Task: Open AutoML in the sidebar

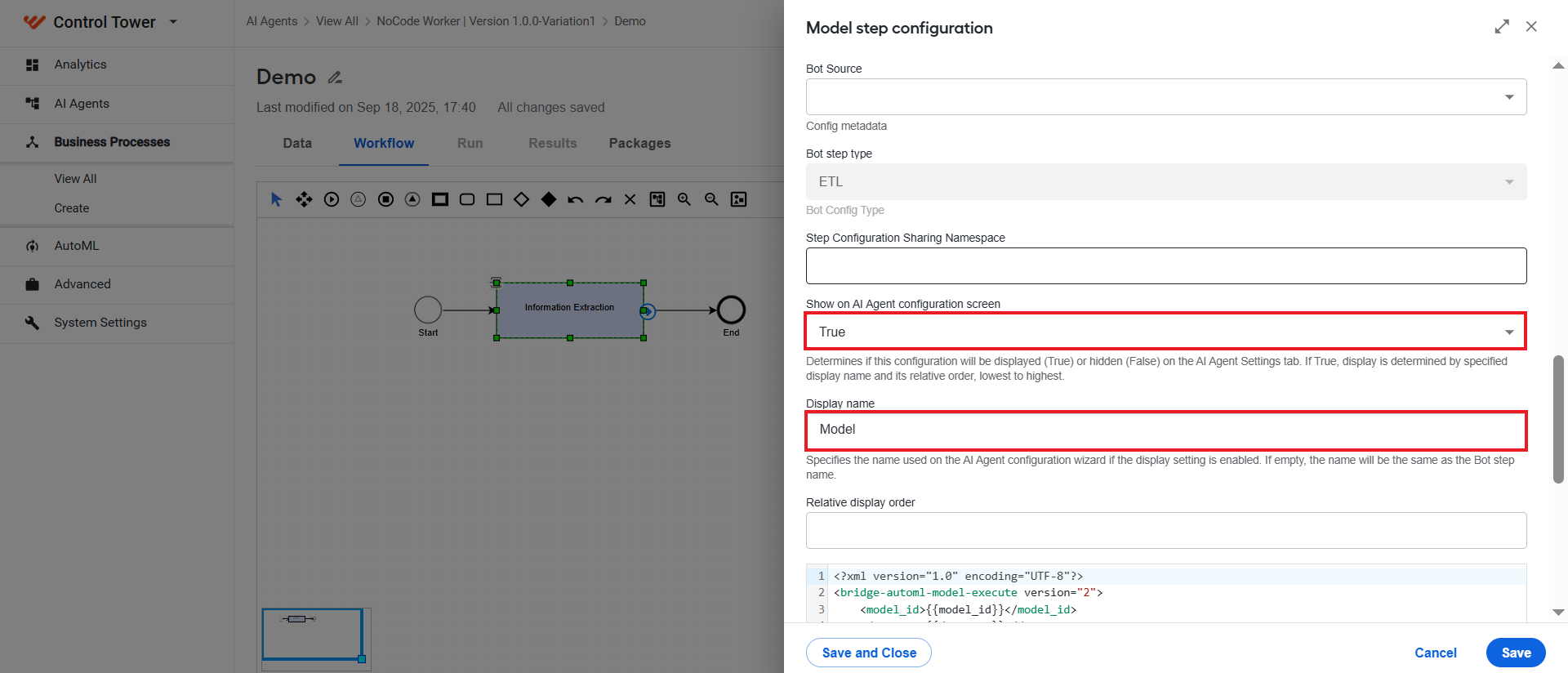Action: coord(117,246)
